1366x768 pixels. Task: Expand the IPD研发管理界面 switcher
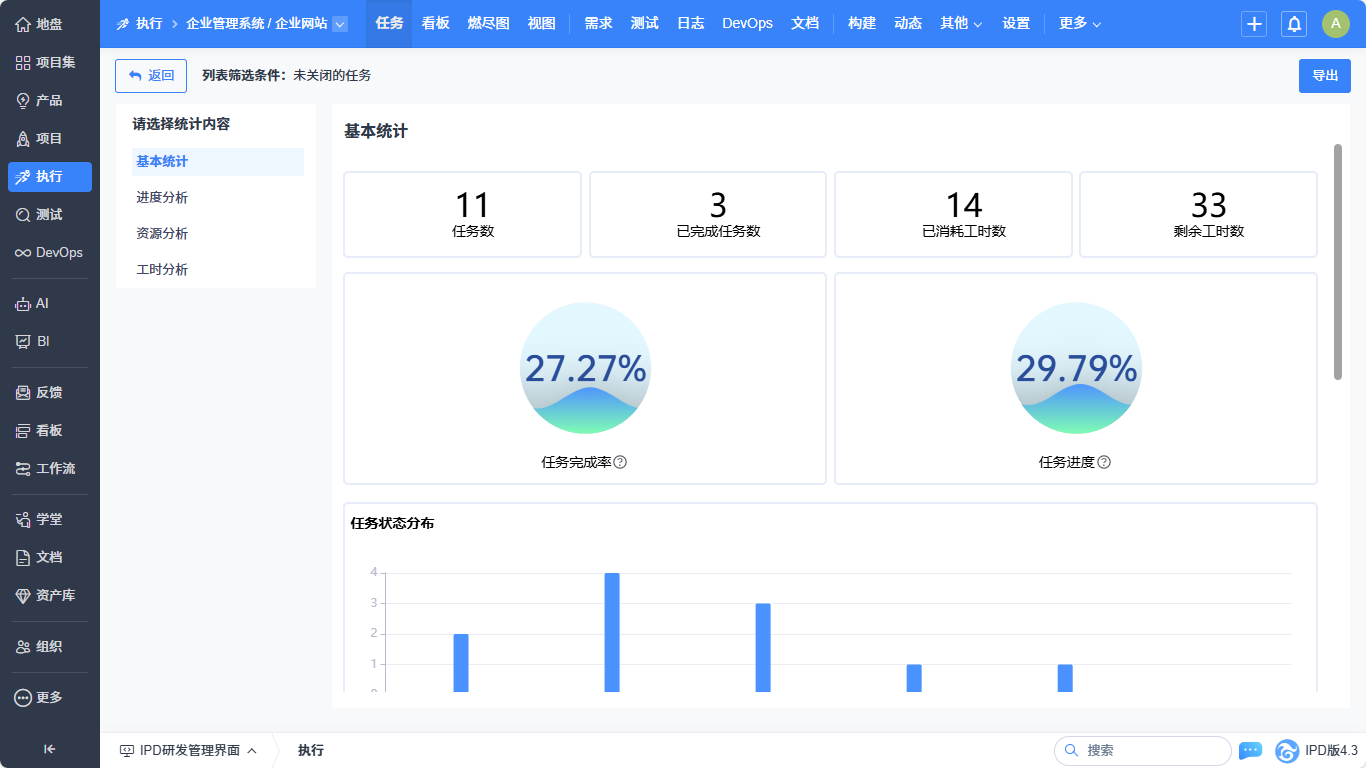pos(189,750)
